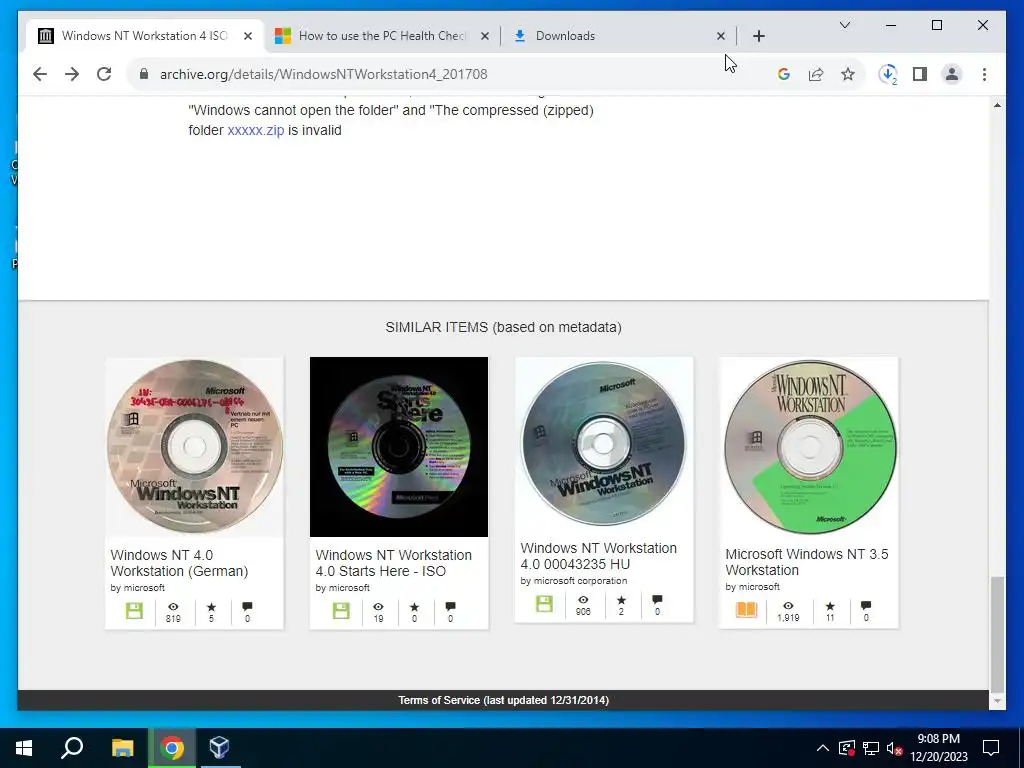Click software floppy icon on German Workstation card
Screen dimensions: 1024x768
[x=134, y=611]
